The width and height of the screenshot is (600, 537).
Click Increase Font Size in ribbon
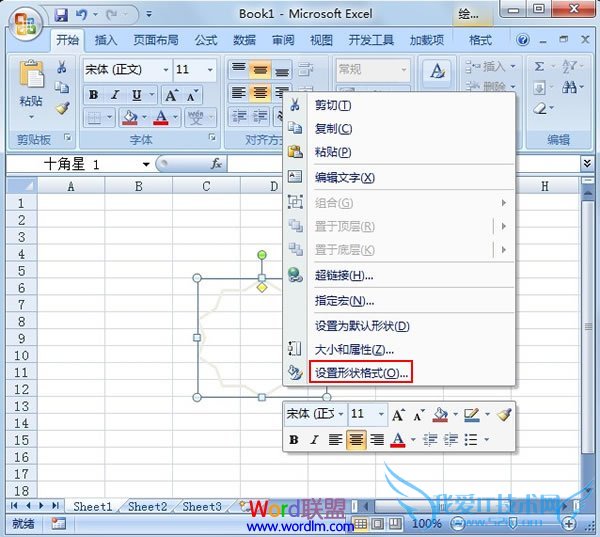tap(171, 95)
